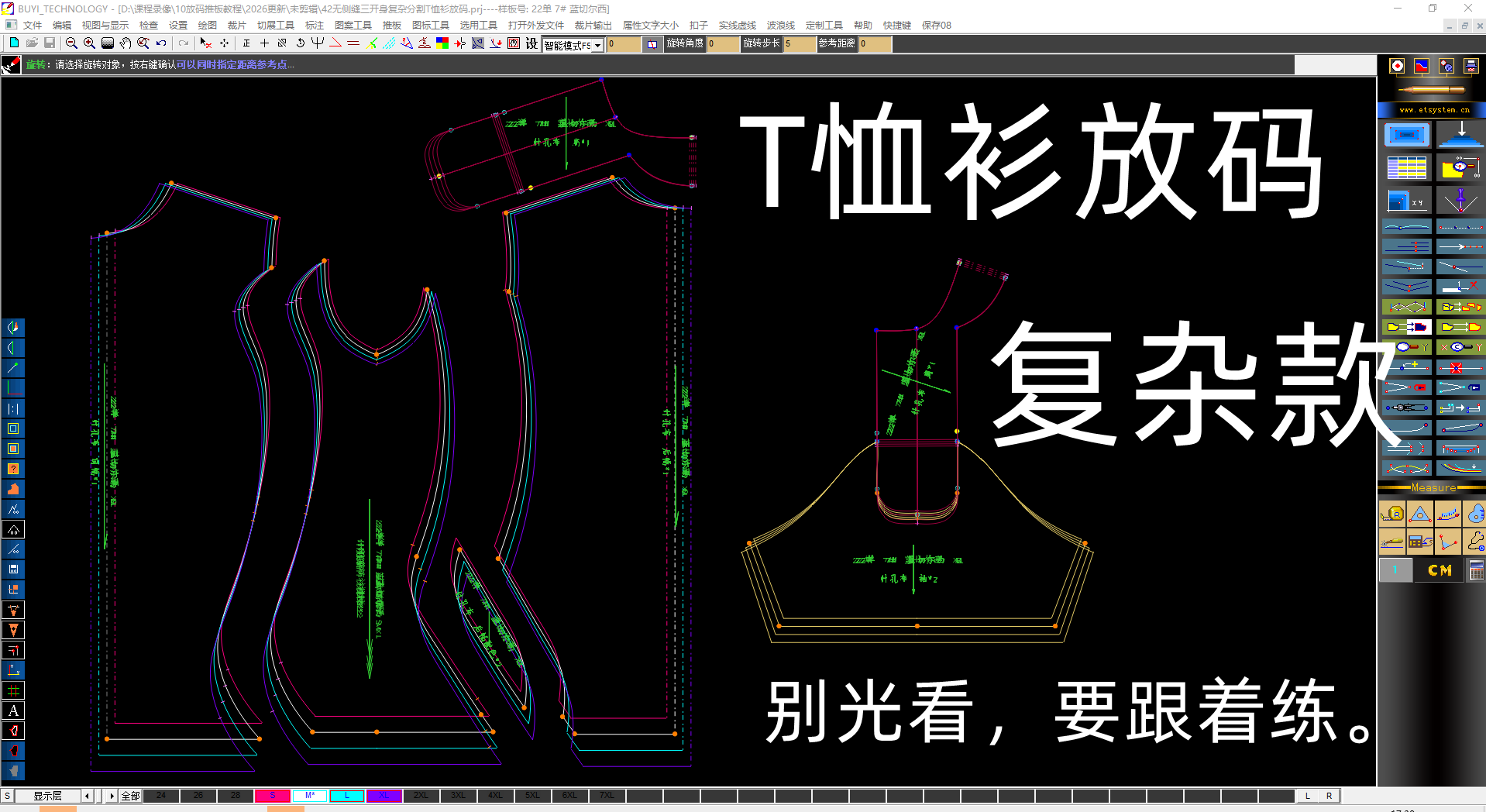Toggle size XL purple cell in size bar
Viewport: 1486px width, 812px height.
384,796
